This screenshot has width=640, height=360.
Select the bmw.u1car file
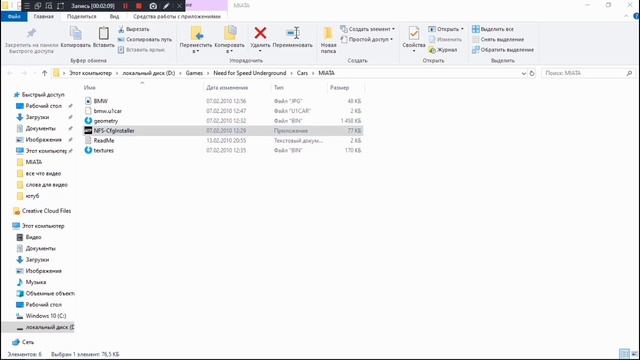click(x=223, y=111)
